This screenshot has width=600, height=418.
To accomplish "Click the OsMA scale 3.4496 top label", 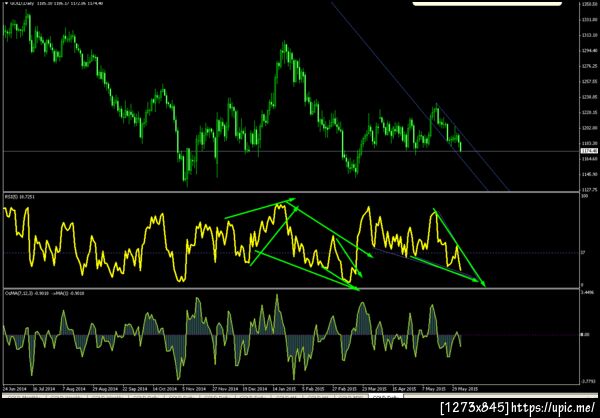I will (587, 292).
